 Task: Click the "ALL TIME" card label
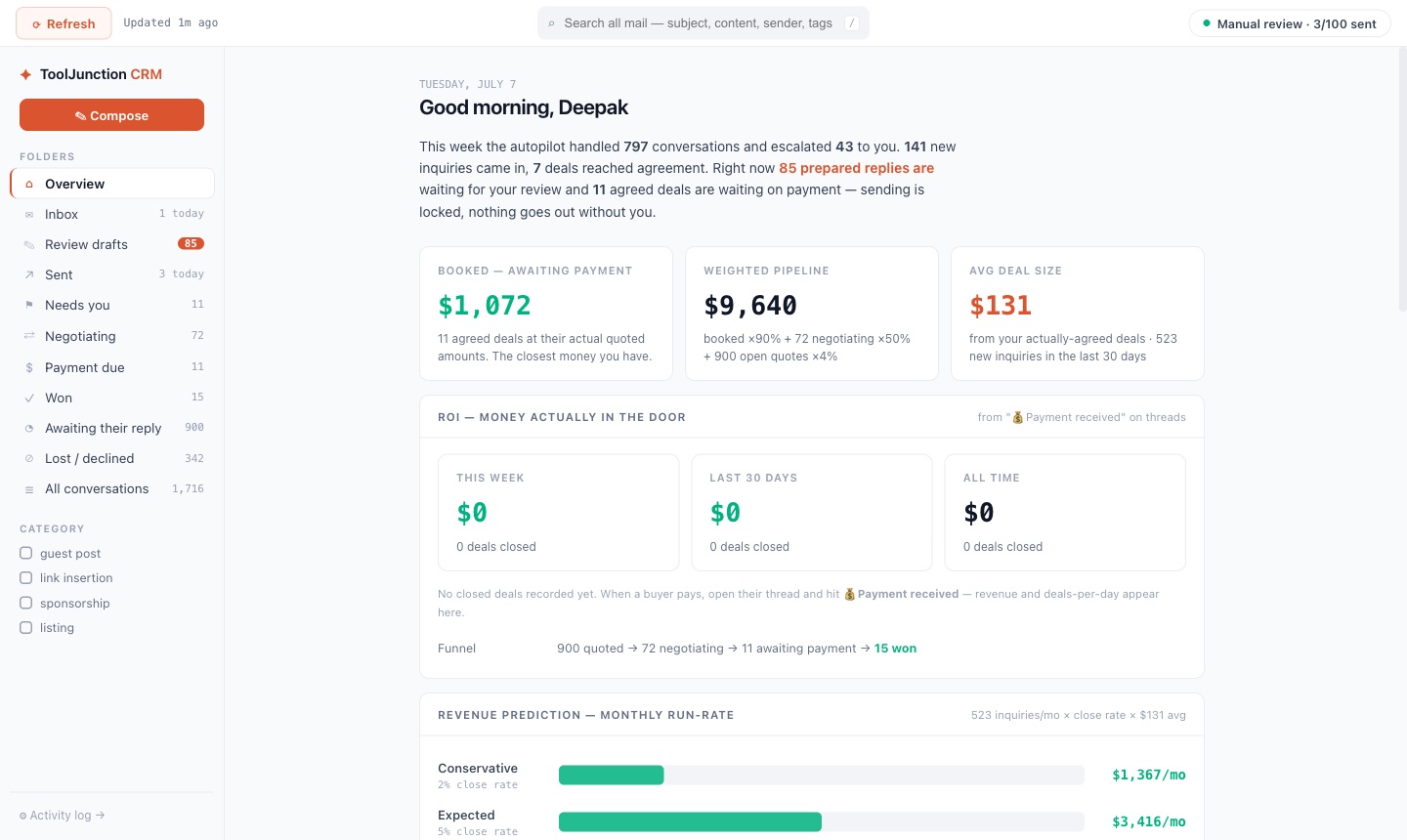tap(992, 478)
